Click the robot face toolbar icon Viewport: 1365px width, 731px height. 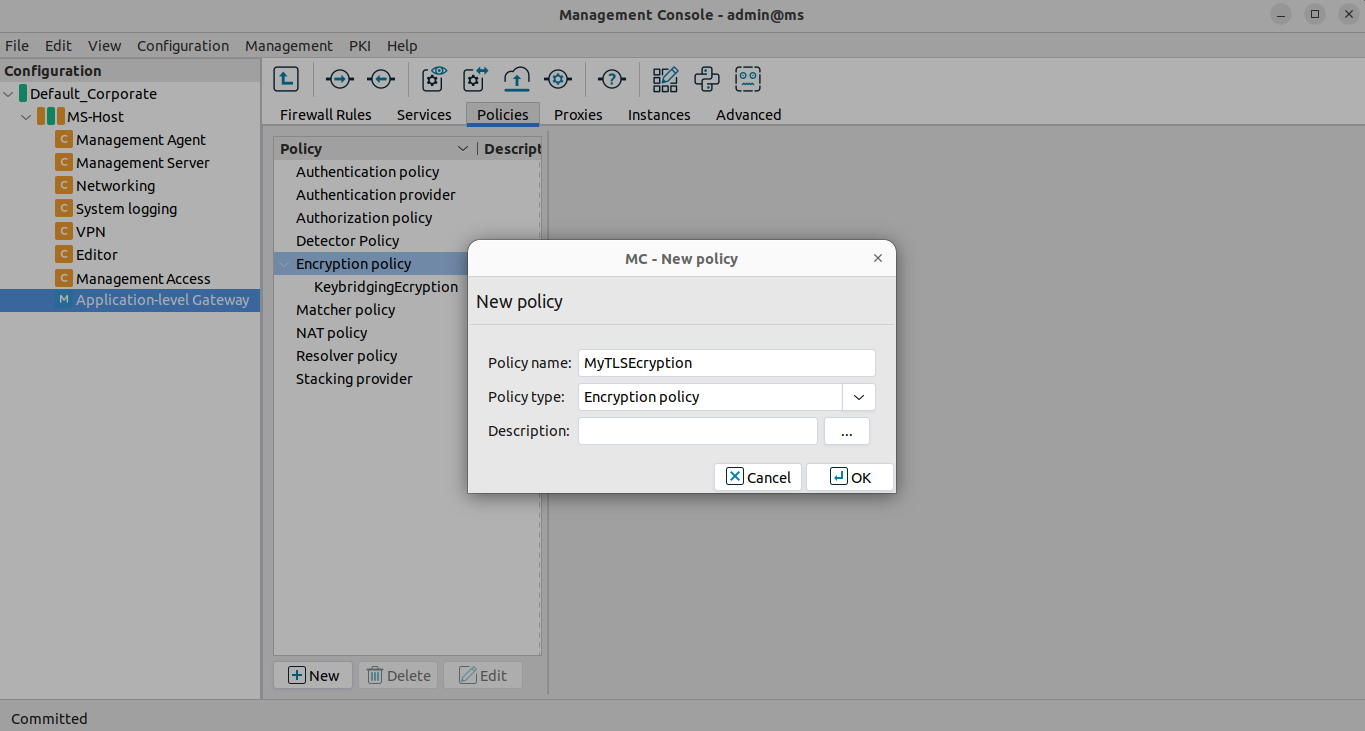(x=748, y=79)
